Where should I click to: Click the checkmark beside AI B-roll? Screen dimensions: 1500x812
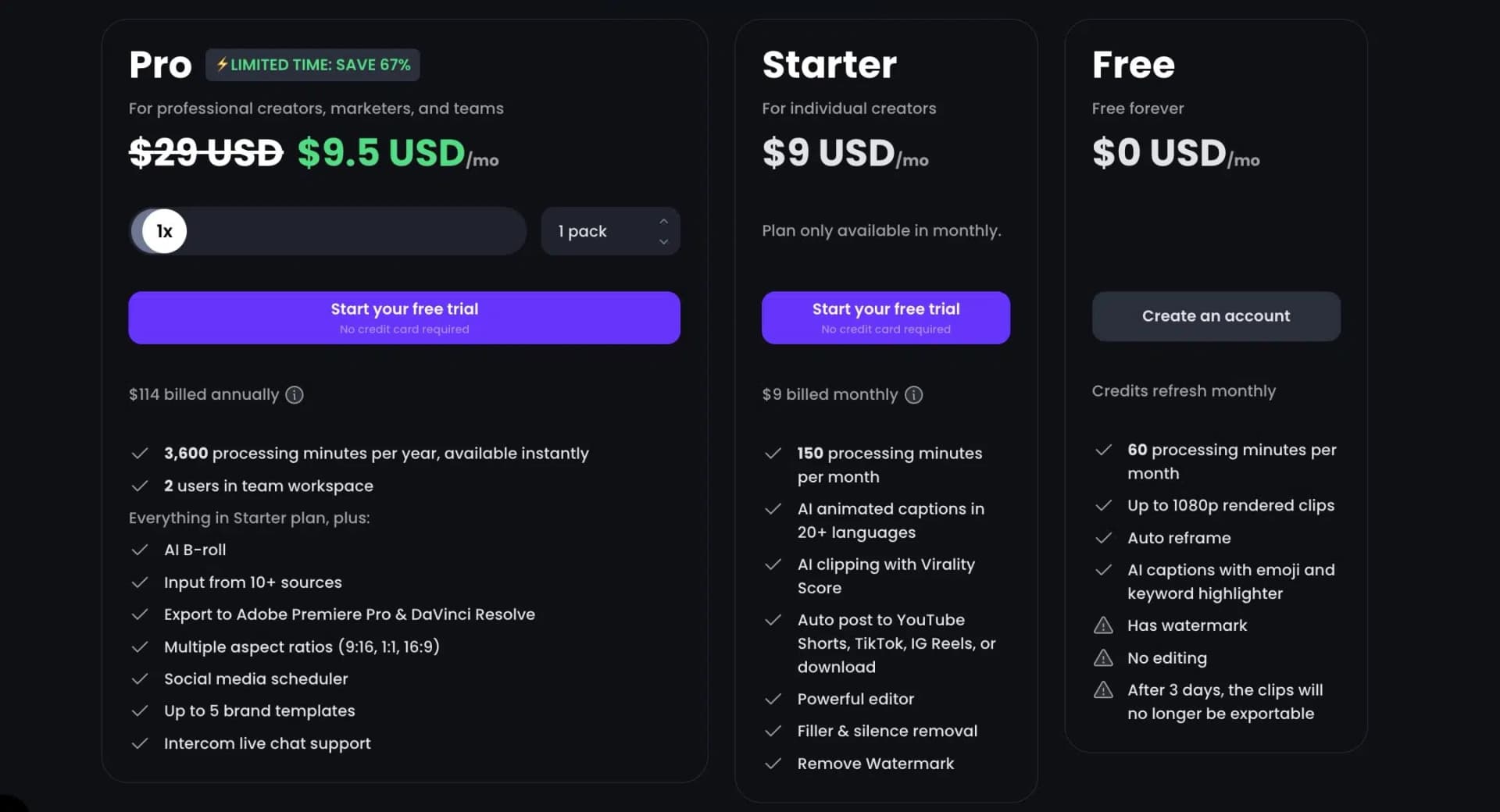tap(141, 550)
